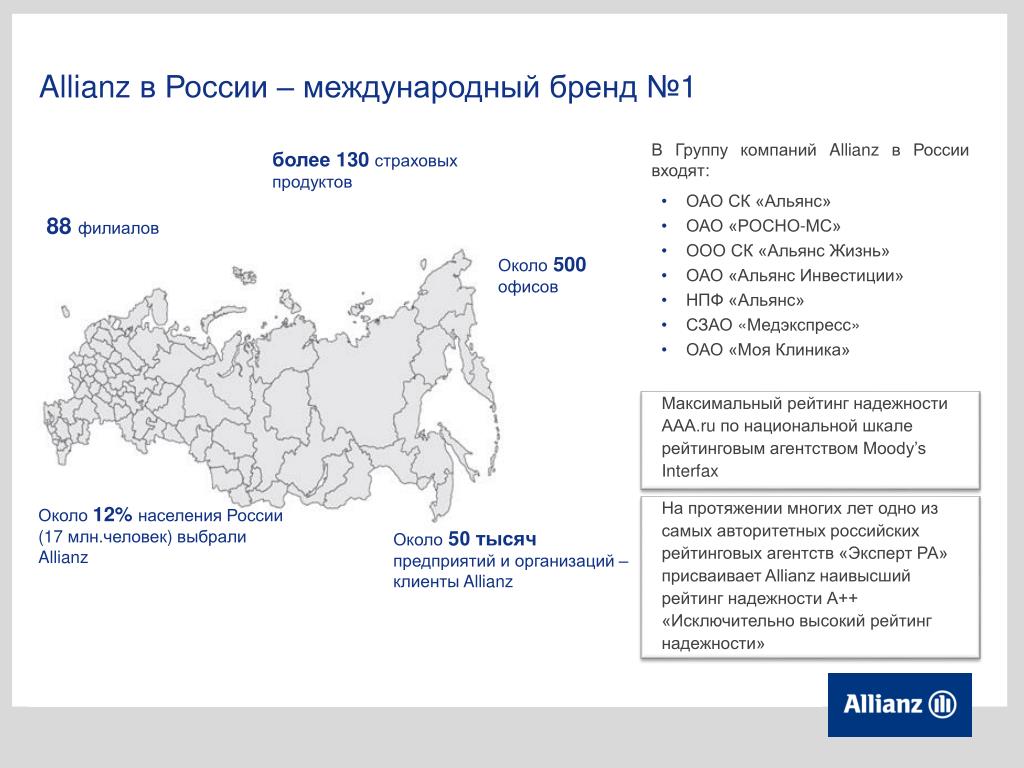Click the box about «Эксперт РА» A++ rating
Viewport: 1024px width, 768px height.
tap(810, 577)
